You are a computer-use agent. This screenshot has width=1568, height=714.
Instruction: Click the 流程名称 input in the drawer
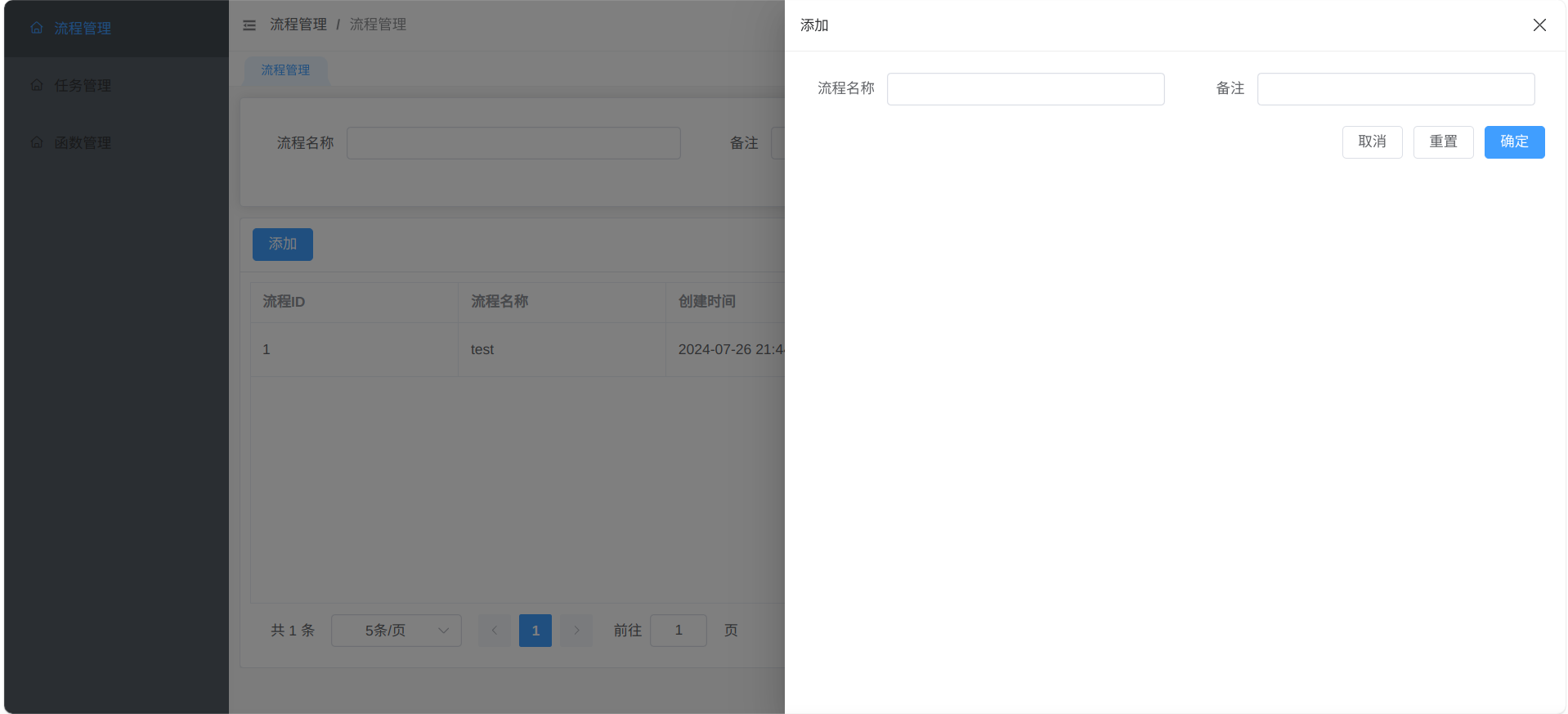pyautogui.click(x=1025, y=89)
